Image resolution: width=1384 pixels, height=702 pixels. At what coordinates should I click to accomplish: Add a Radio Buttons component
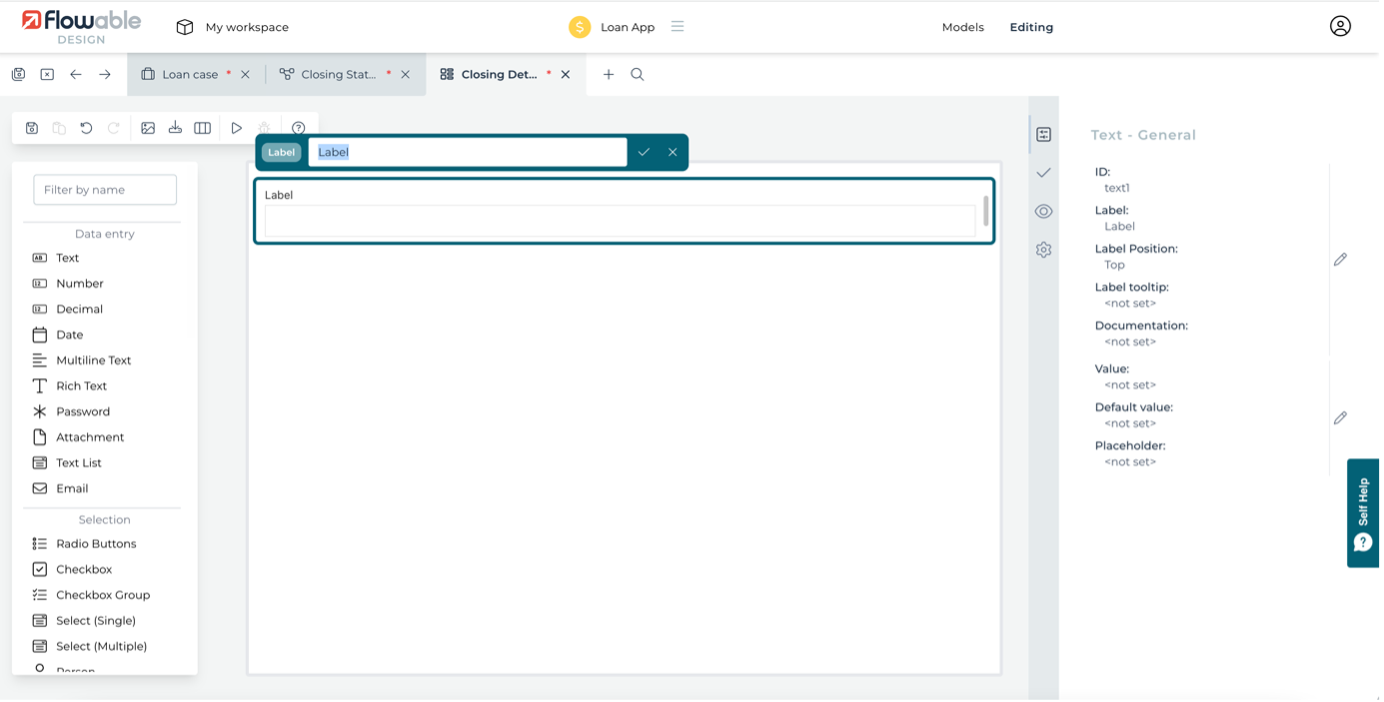point(95,543)
